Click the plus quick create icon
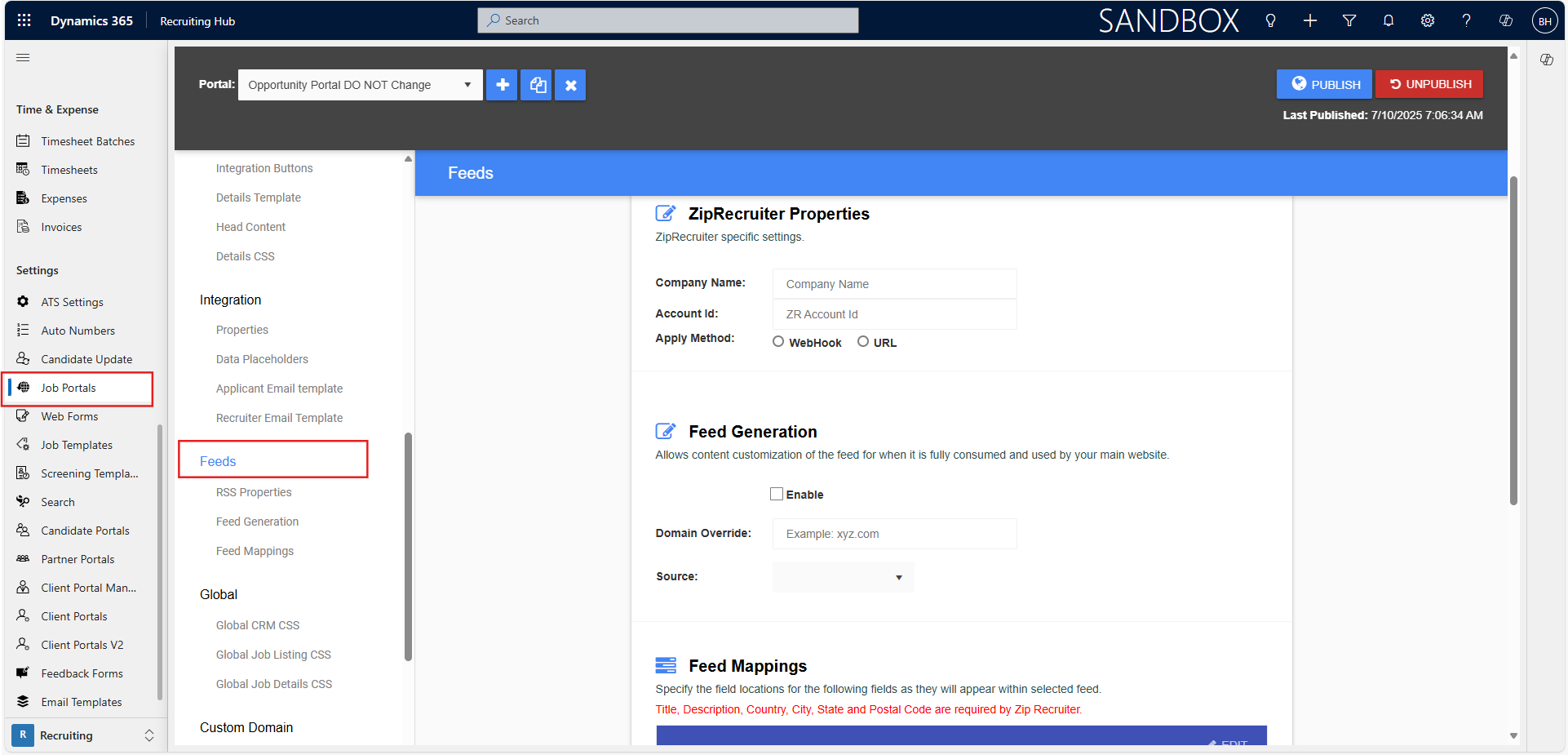 pos(1309,20)
